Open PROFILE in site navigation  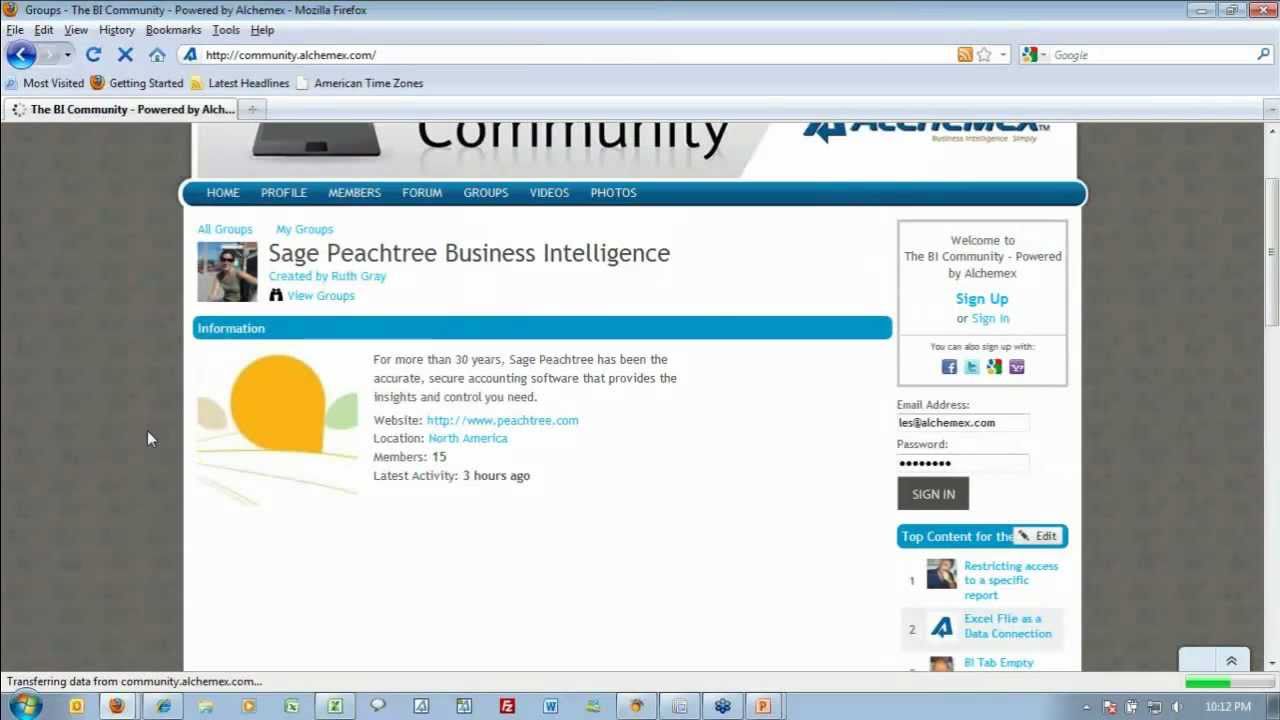click(284, 193)
